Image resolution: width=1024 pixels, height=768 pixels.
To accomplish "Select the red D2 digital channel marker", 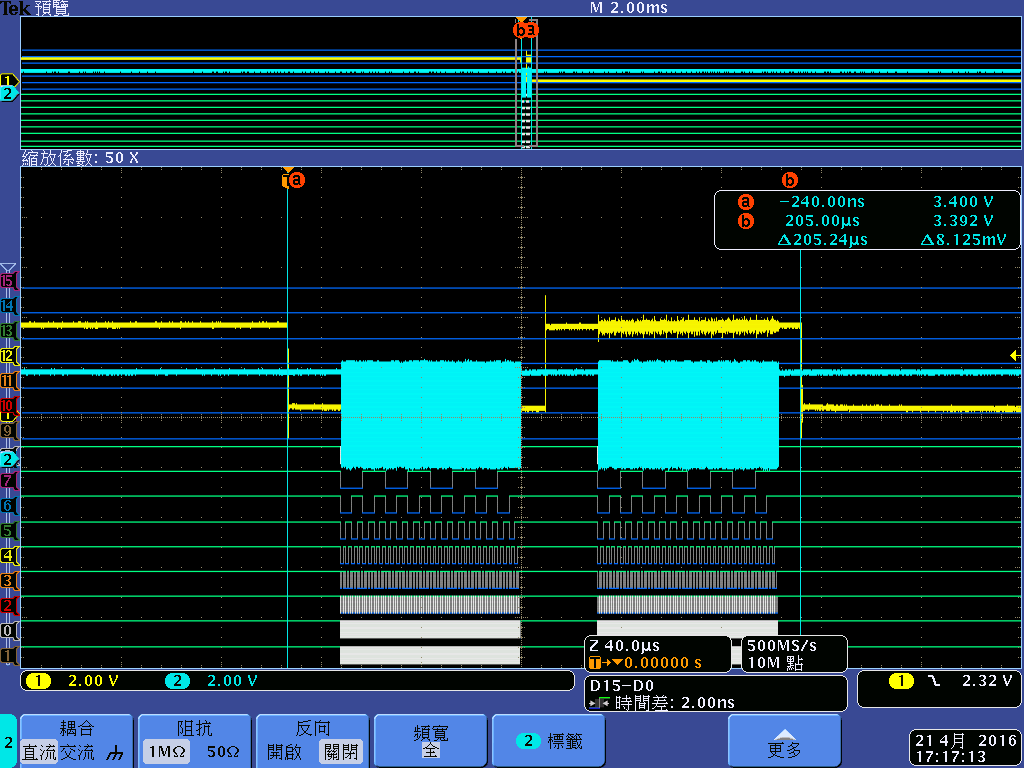I will pyautogui.click(x=8, y=605).
